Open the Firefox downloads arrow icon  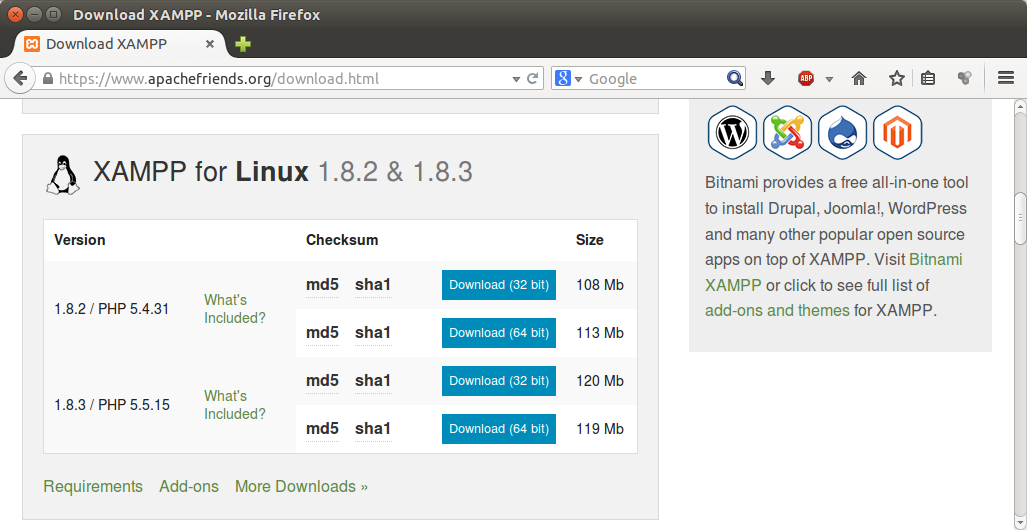click(x=768, y=78)
